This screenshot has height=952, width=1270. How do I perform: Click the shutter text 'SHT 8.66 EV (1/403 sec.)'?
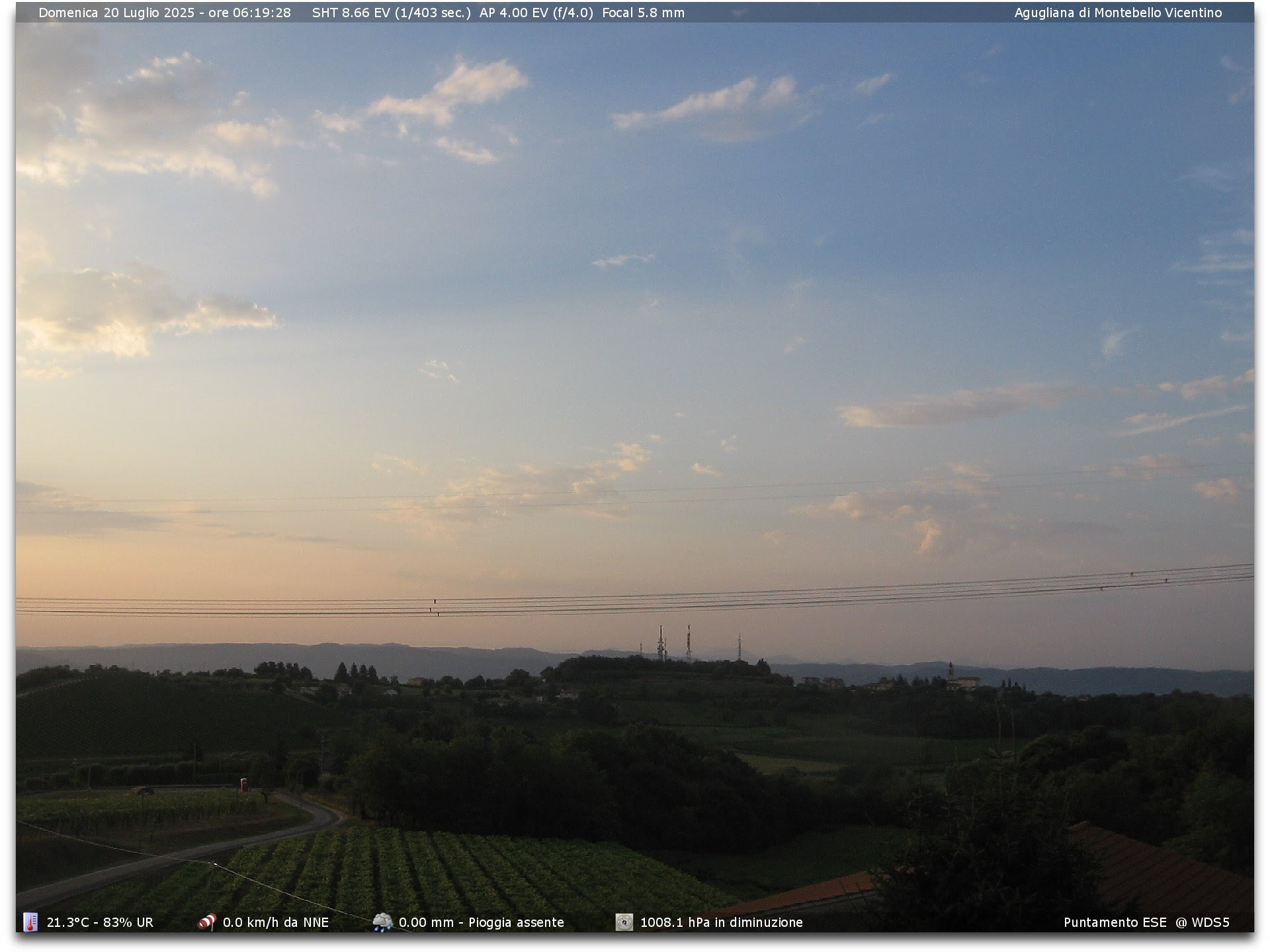[x=392, y=13]
